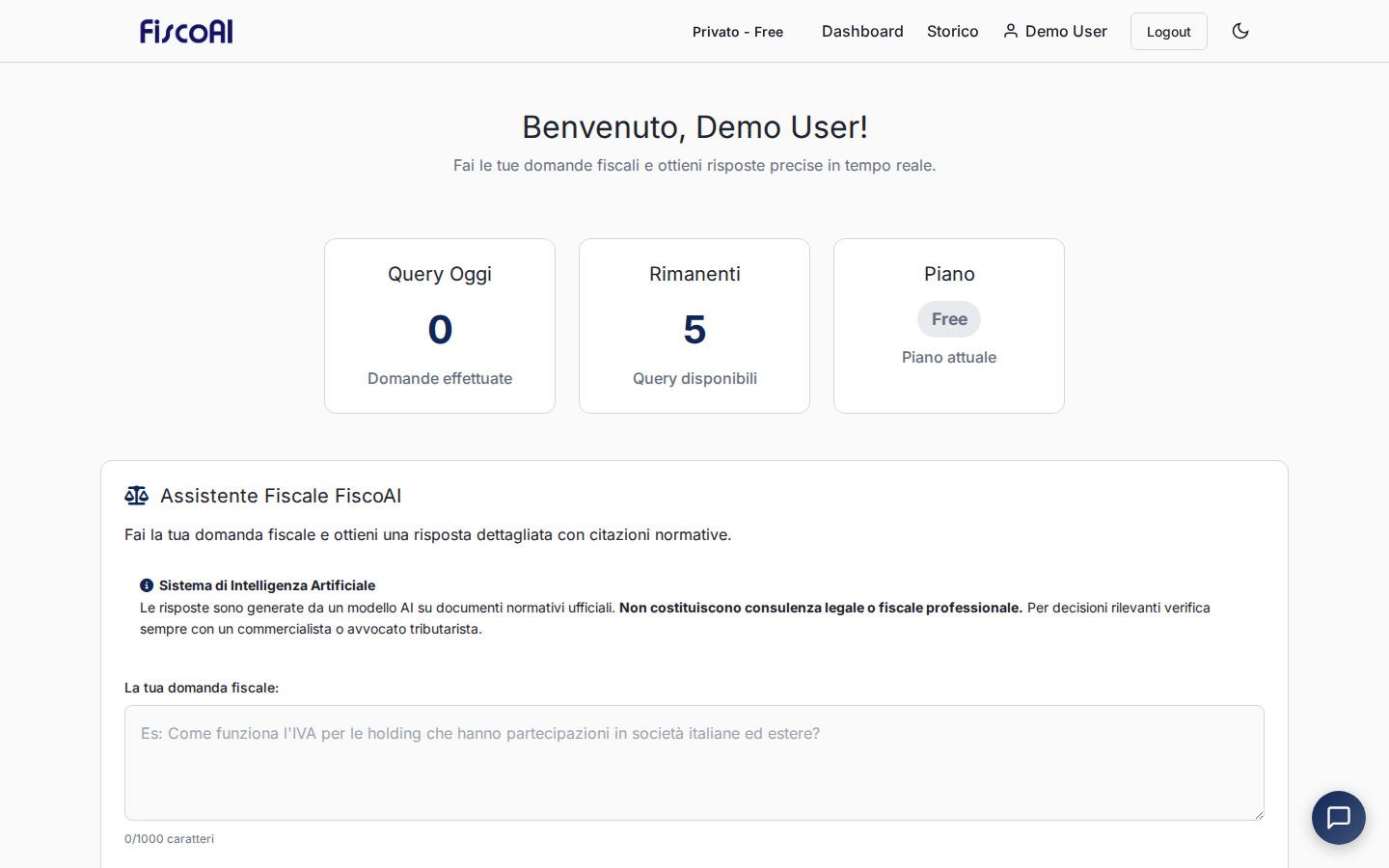Image resolution: width=1389 pixels, height=868 pixels.
Task: Click the 'Benvenuto, Demo User!' heading
Action: (x=694, y=127)
